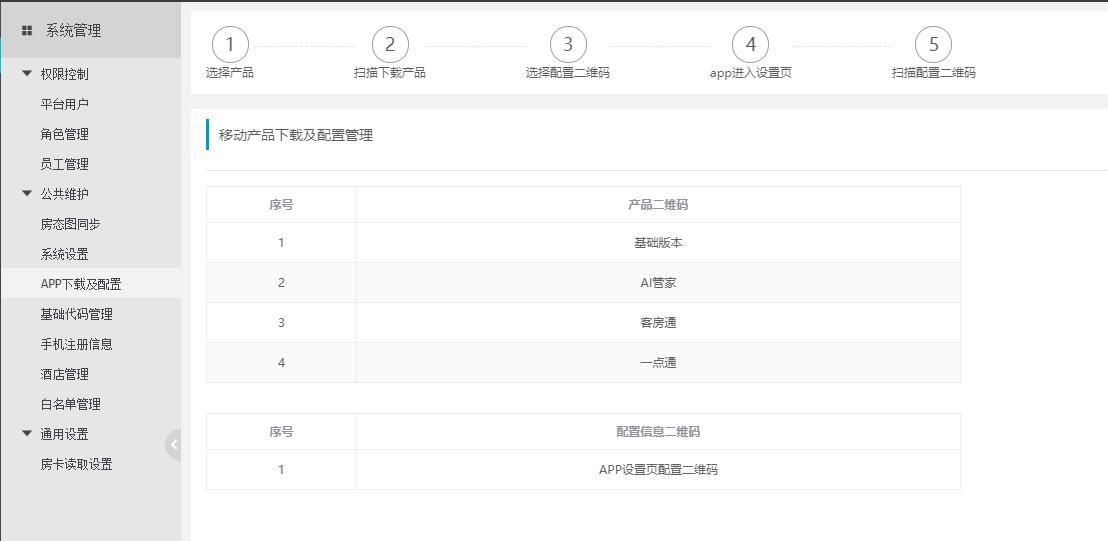Choose the 基础版本 product row

(x=583, y=242)
